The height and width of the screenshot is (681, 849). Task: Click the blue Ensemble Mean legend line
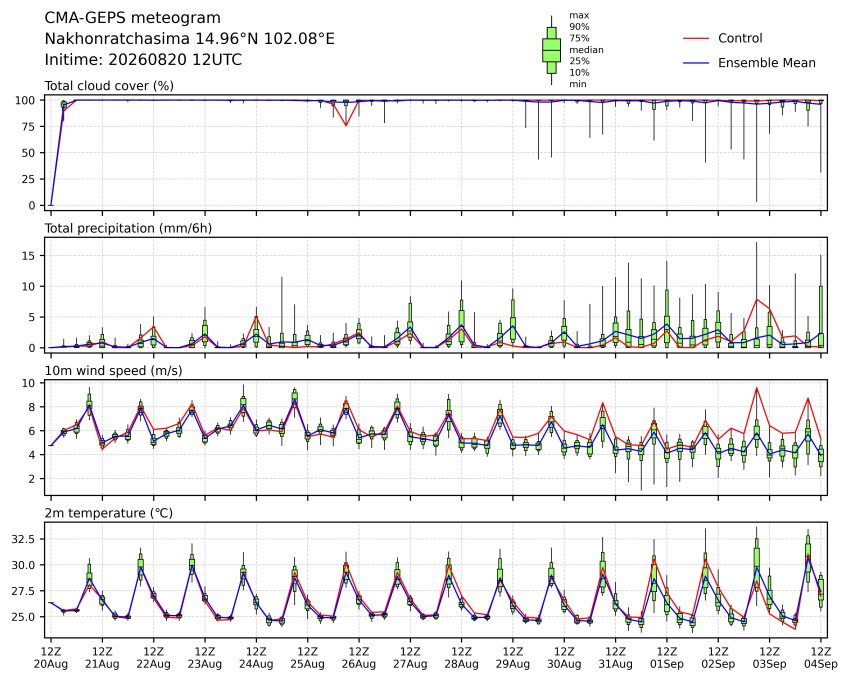pyautogui.click(x=696, y=63)
